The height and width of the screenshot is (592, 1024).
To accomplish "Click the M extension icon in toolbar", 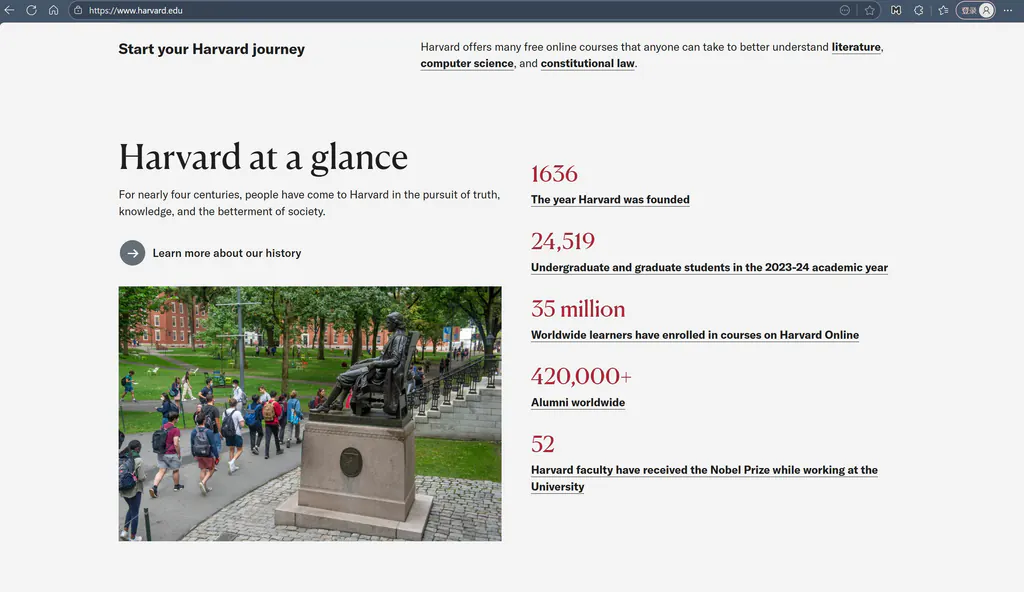I will 895,10.
